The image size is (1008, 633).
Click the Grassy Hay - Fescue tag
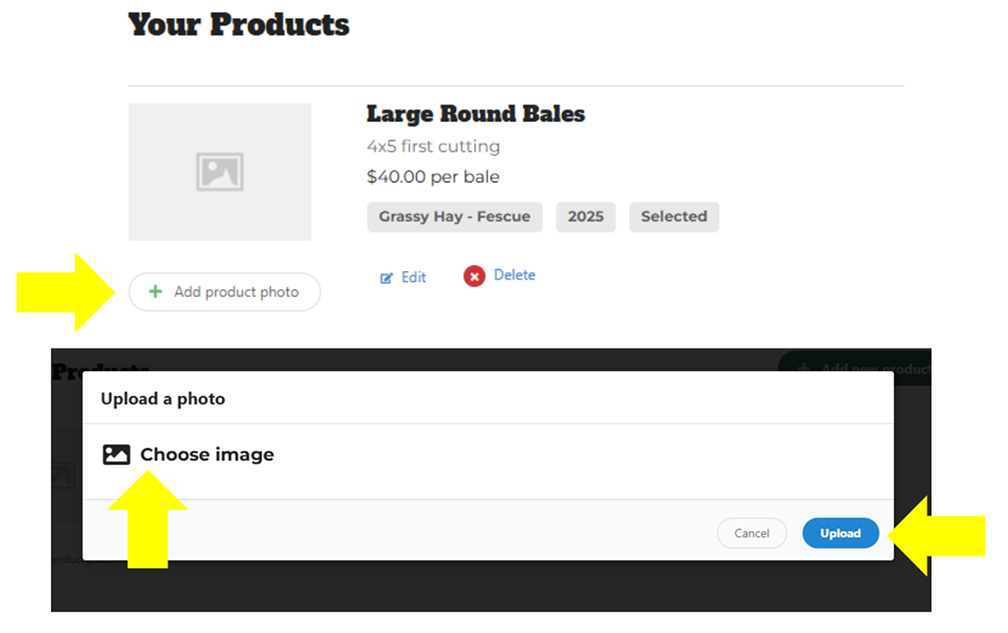tap(454, 217)
